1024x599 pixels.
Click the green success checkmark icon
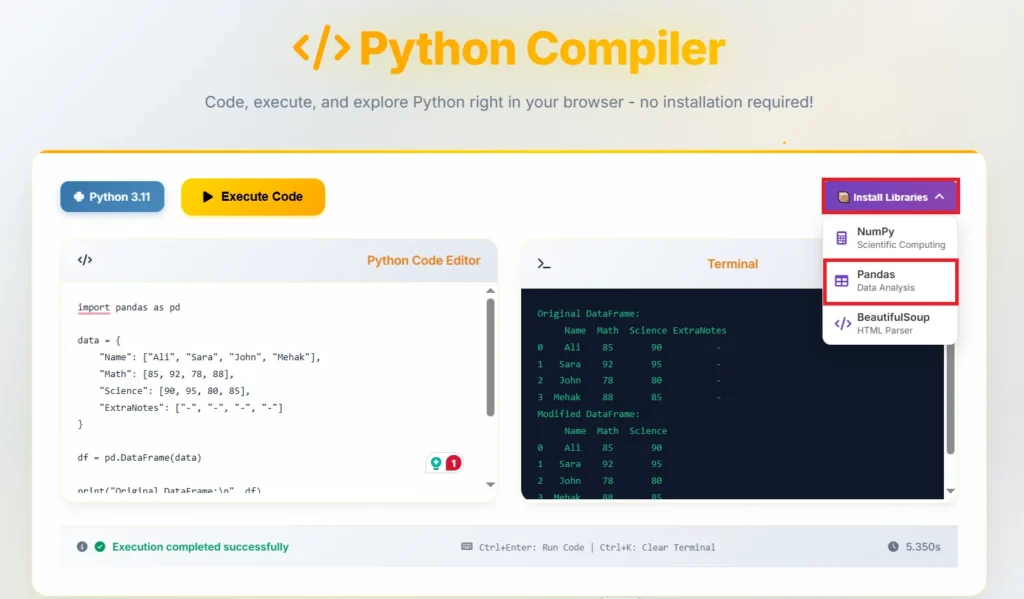pyautogui.click(x=100, y=547)
